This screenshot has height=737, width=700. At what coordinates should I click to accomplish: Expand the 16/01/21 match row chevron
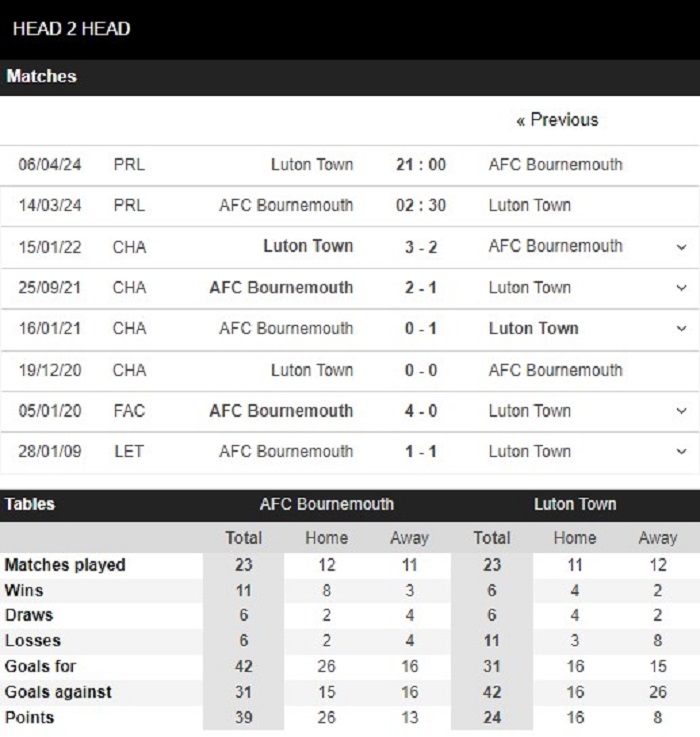(681, 329)
